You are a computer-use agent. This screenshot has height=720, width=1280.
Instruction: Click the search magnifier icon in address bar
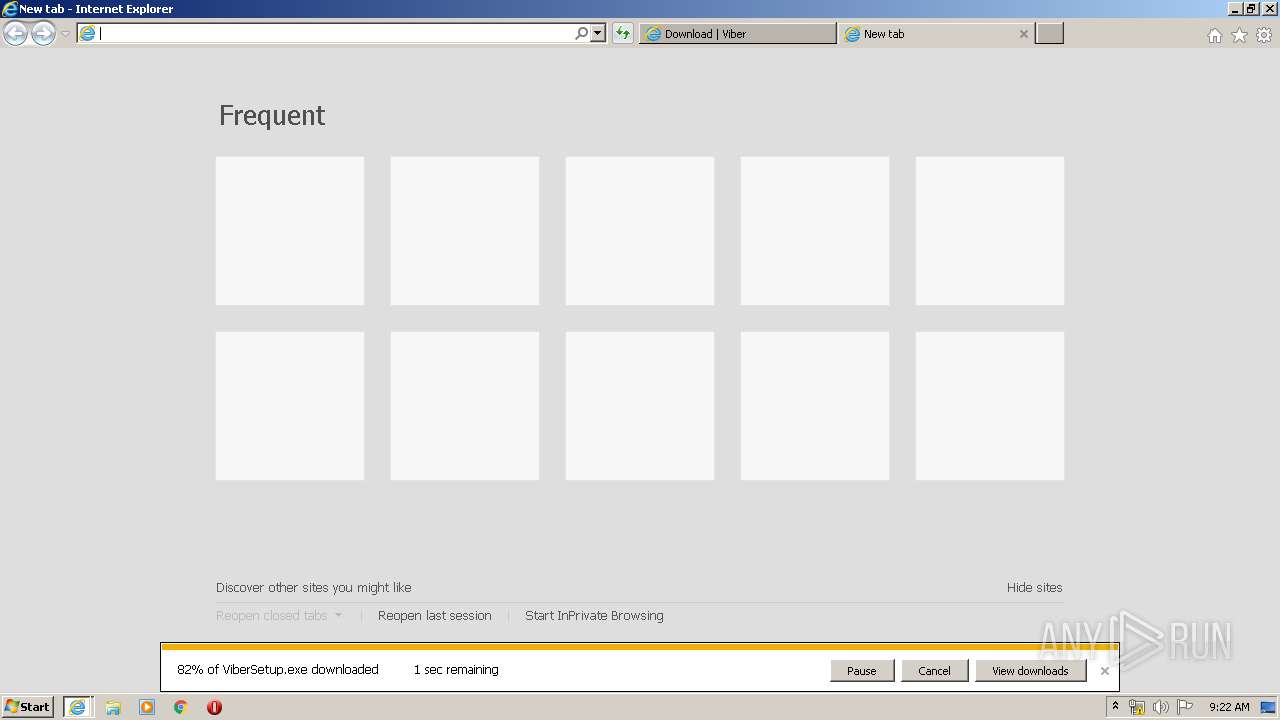pos(581,33)
